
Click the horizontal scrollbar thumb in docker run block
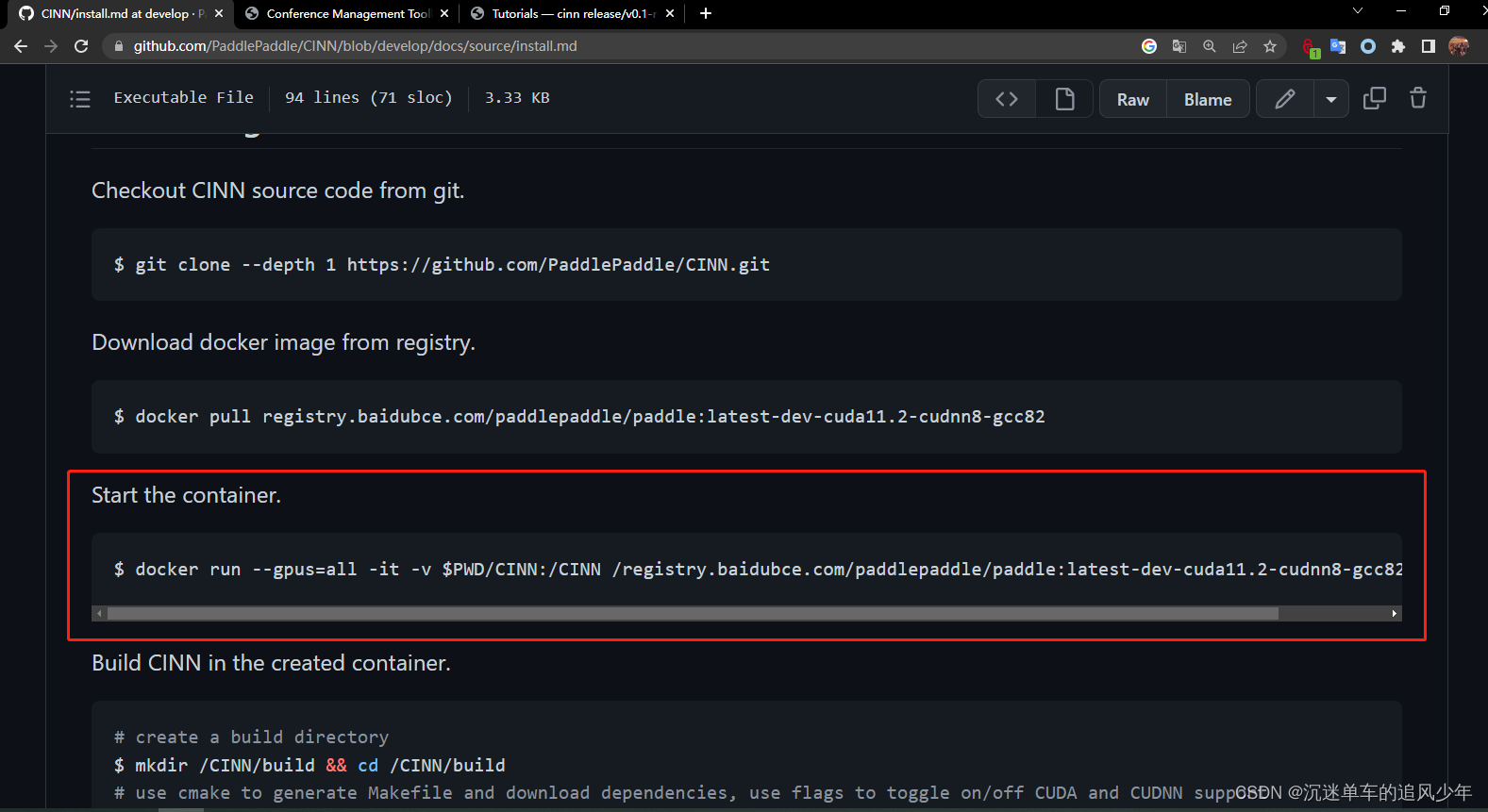(x=693, y=614)
